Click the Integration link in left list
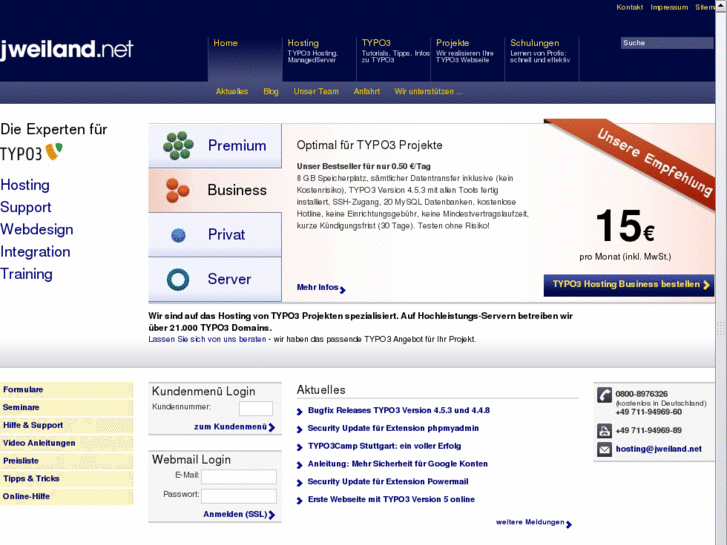727x545 pixels. pyautogui.click(x=35, y=252)
